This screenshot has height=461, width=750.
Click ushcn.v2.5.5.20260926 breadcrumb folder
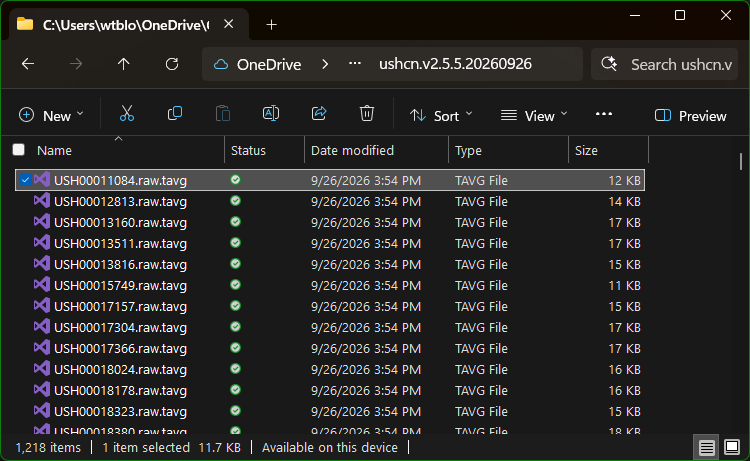click(x=455, y=64)
